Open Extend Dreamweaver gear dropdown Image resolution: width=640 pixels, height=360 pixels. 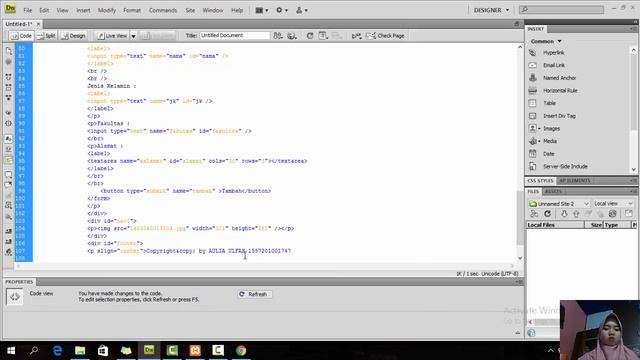(x=282, y=10)
